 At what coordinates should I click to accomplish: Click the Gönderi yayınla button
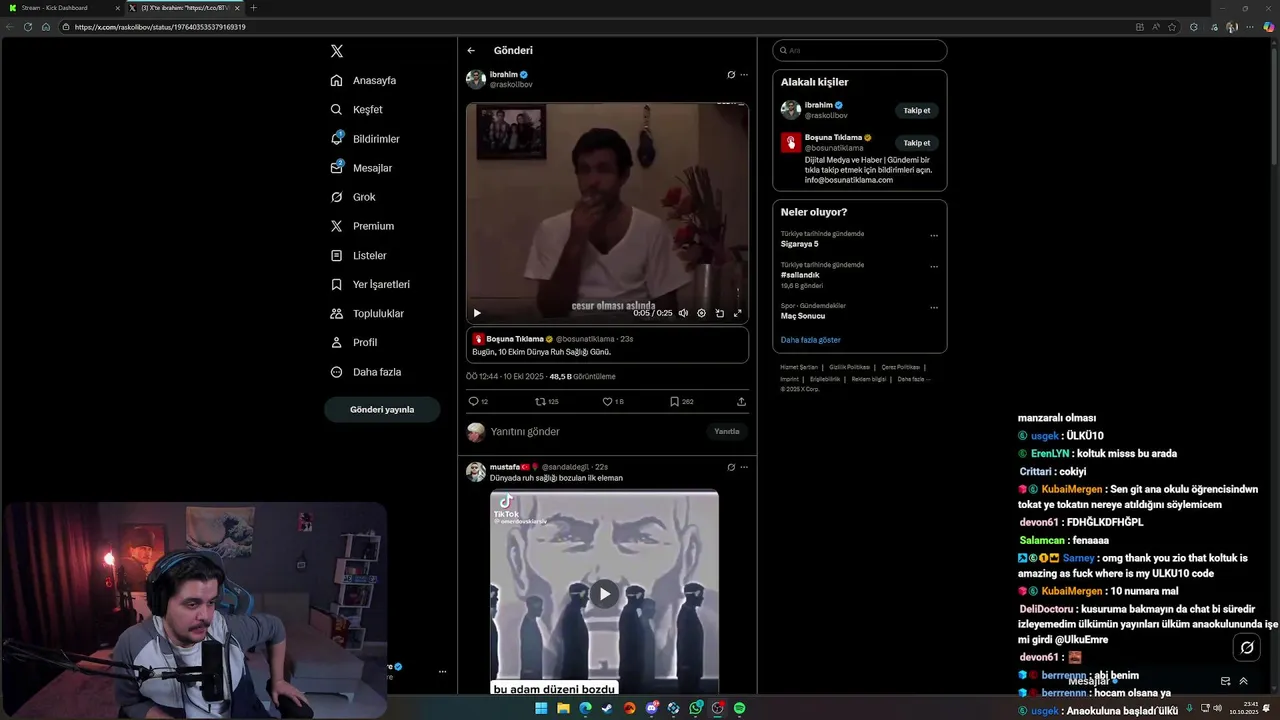382,409
